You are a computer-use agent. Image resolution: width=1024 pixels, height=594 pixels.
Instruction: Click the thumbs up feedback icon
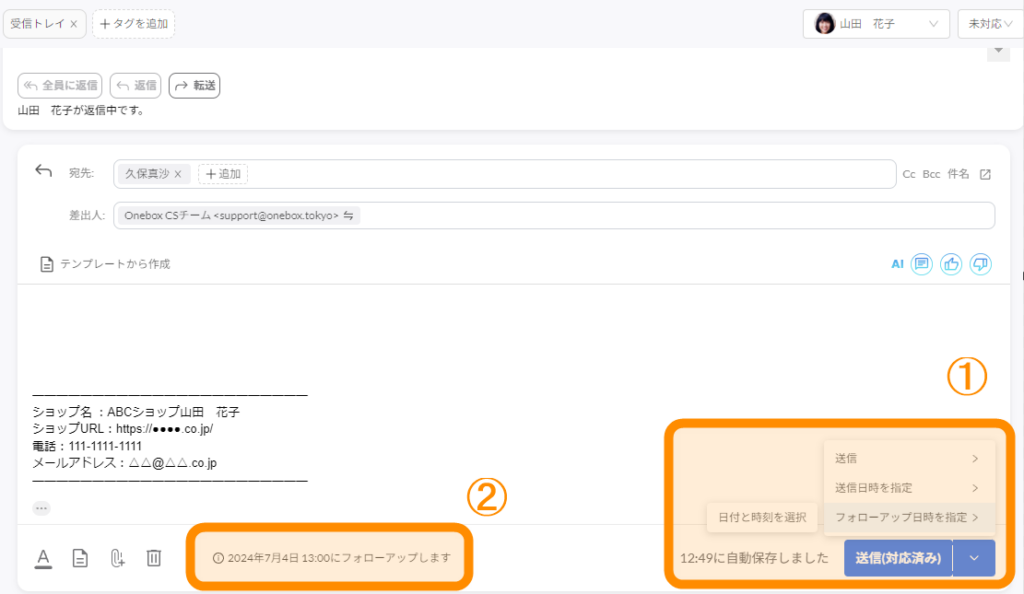coord(951,264)
